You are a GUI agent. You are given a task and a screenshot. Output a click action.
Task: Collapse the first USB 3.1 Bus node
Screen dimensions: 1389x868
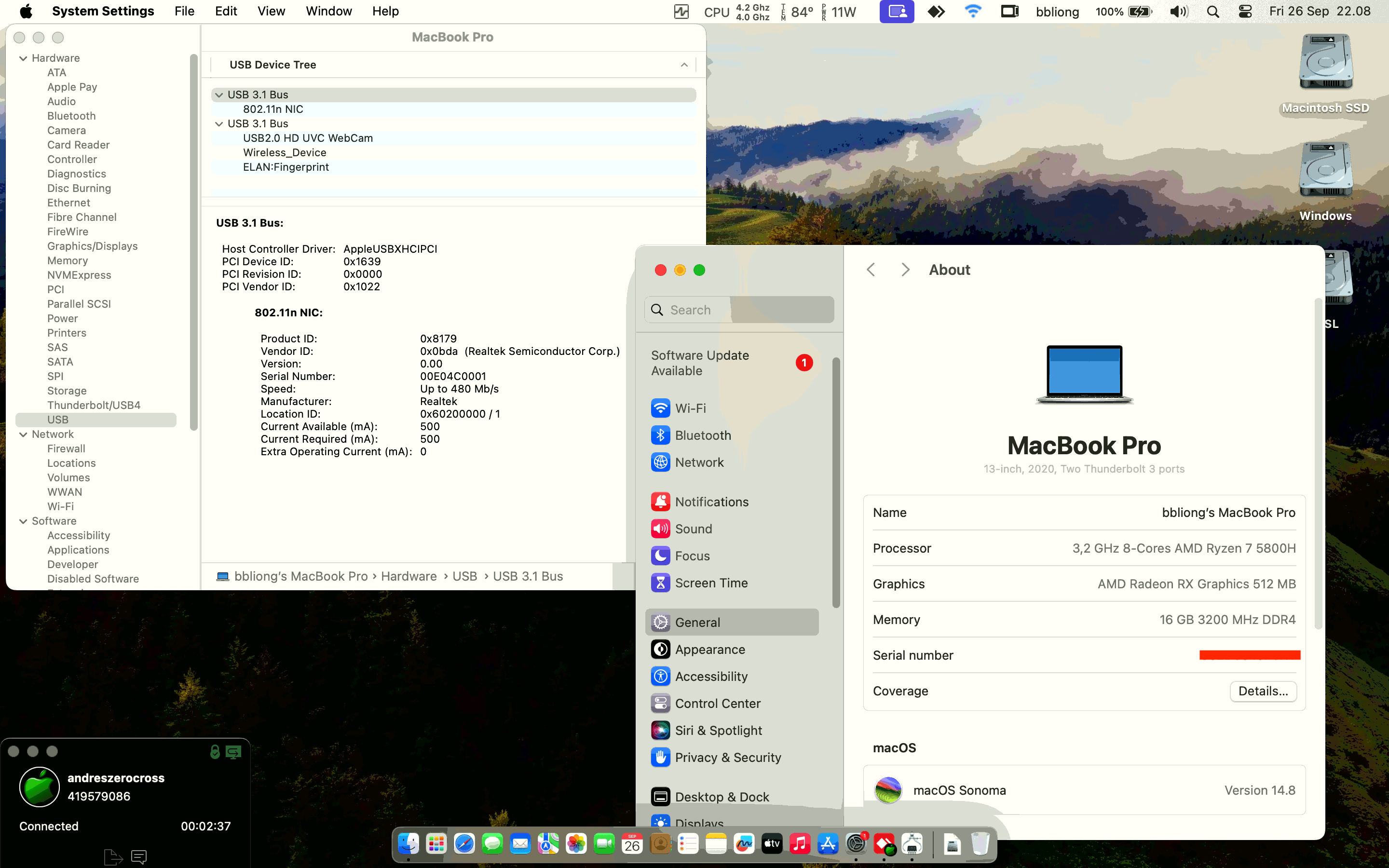[x=218, y=95]
